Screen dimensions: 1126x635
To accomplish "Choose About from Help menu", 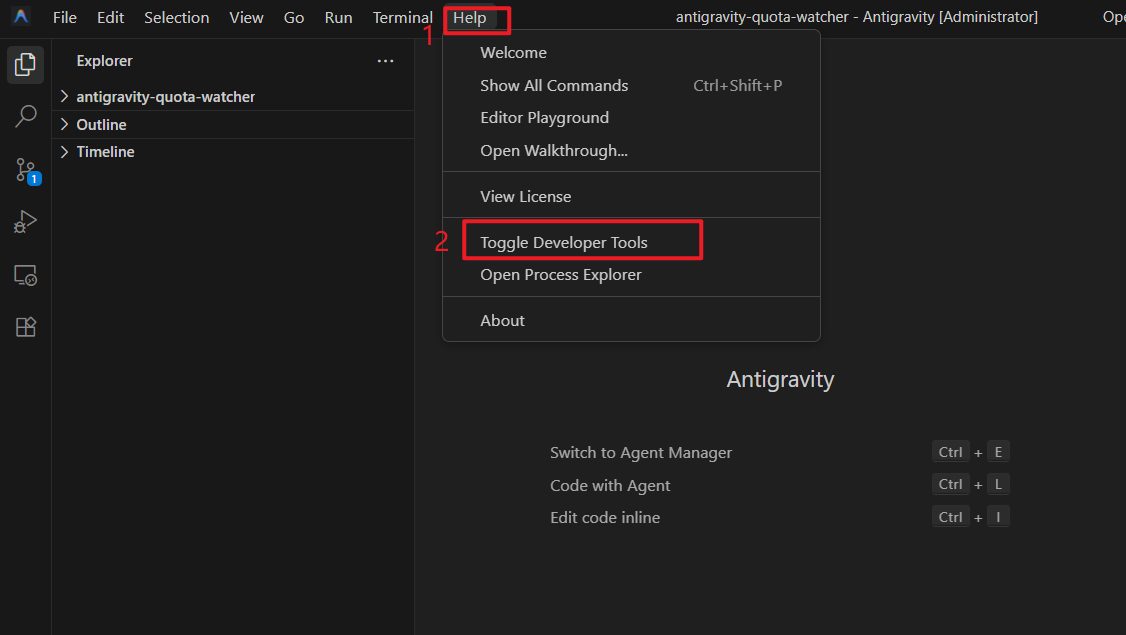I will click(x=631, y=320).
